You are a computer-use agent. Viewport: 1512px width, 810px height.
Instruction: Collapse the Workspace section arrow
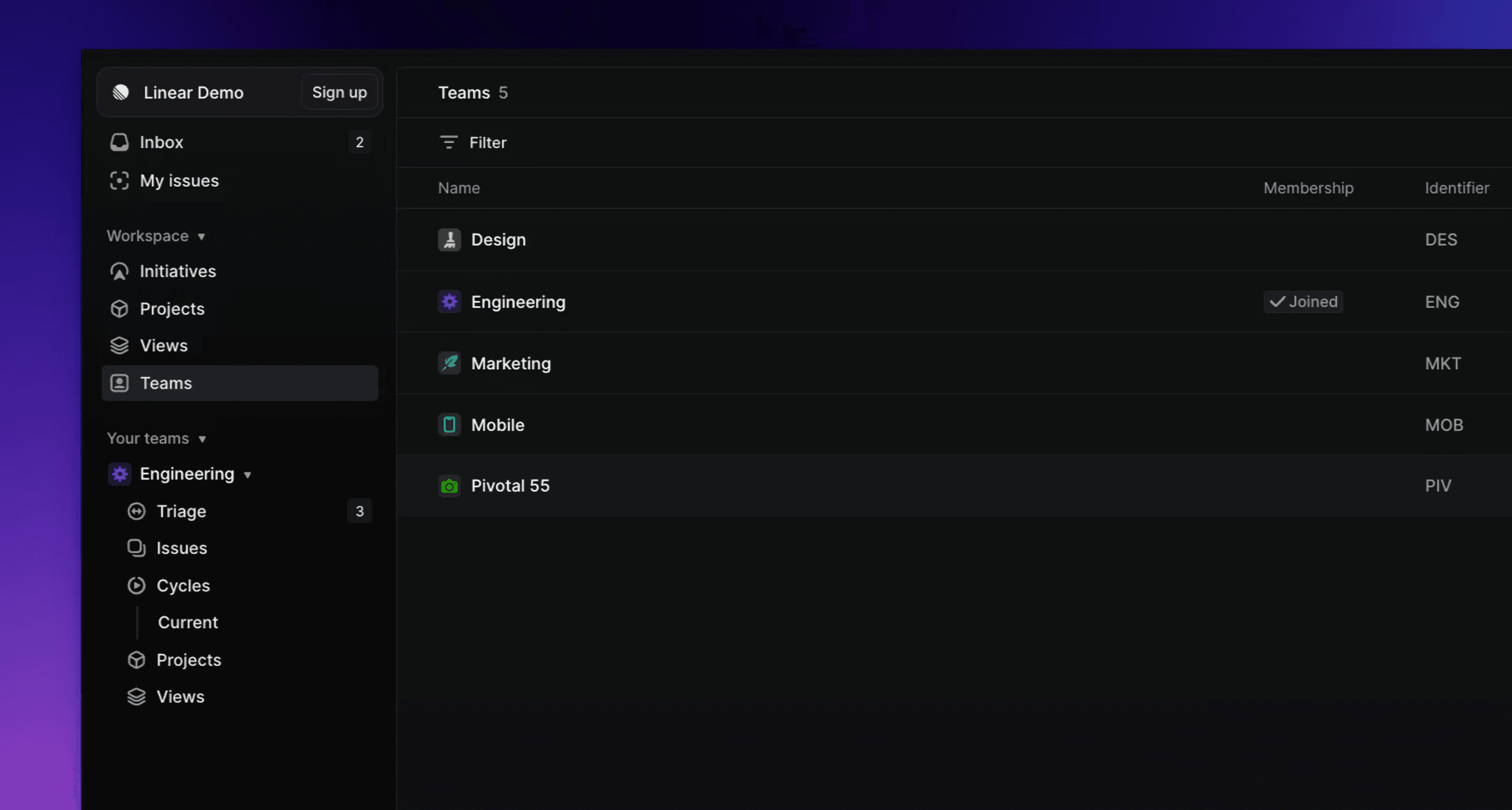tap(201, 236)
